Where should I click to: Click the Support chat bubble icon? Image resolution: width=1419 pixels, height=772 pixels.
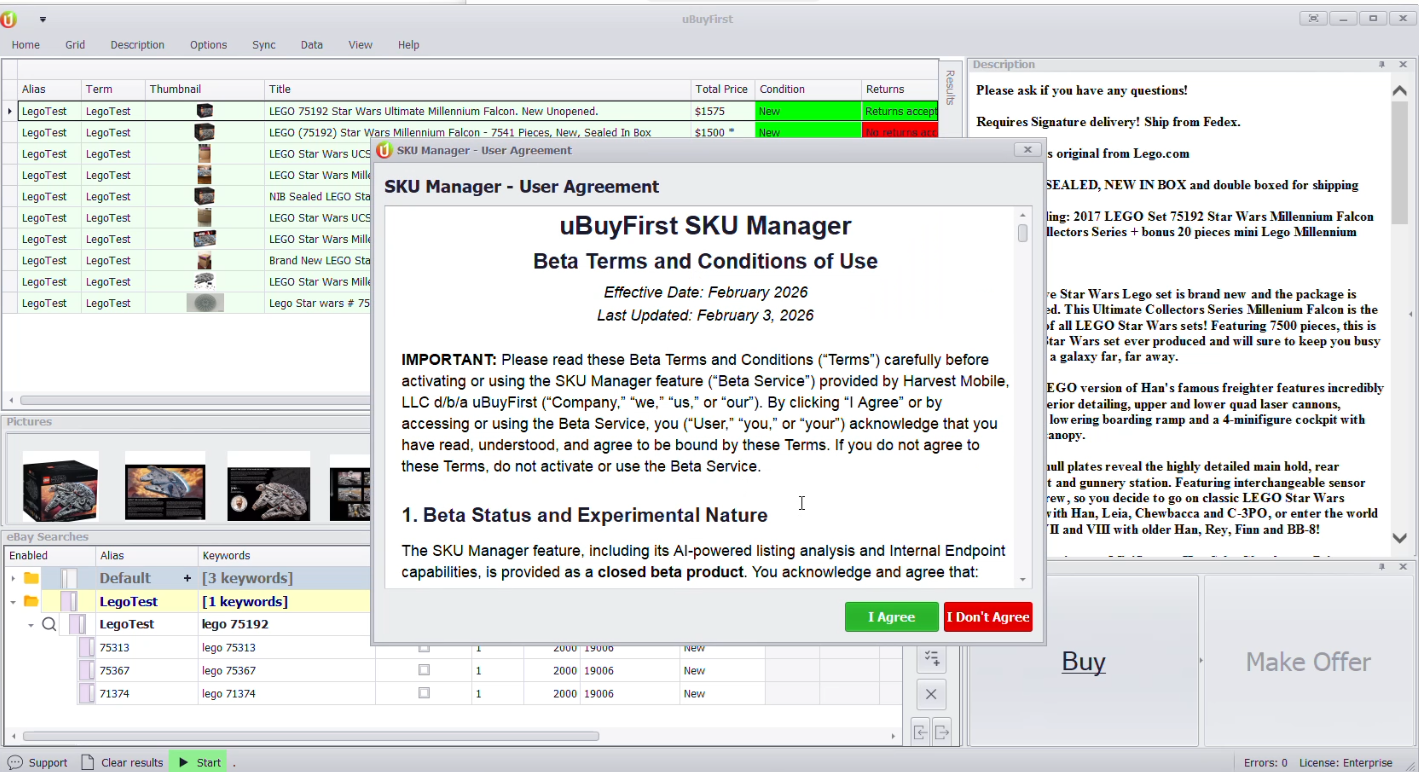click(15, 762)
